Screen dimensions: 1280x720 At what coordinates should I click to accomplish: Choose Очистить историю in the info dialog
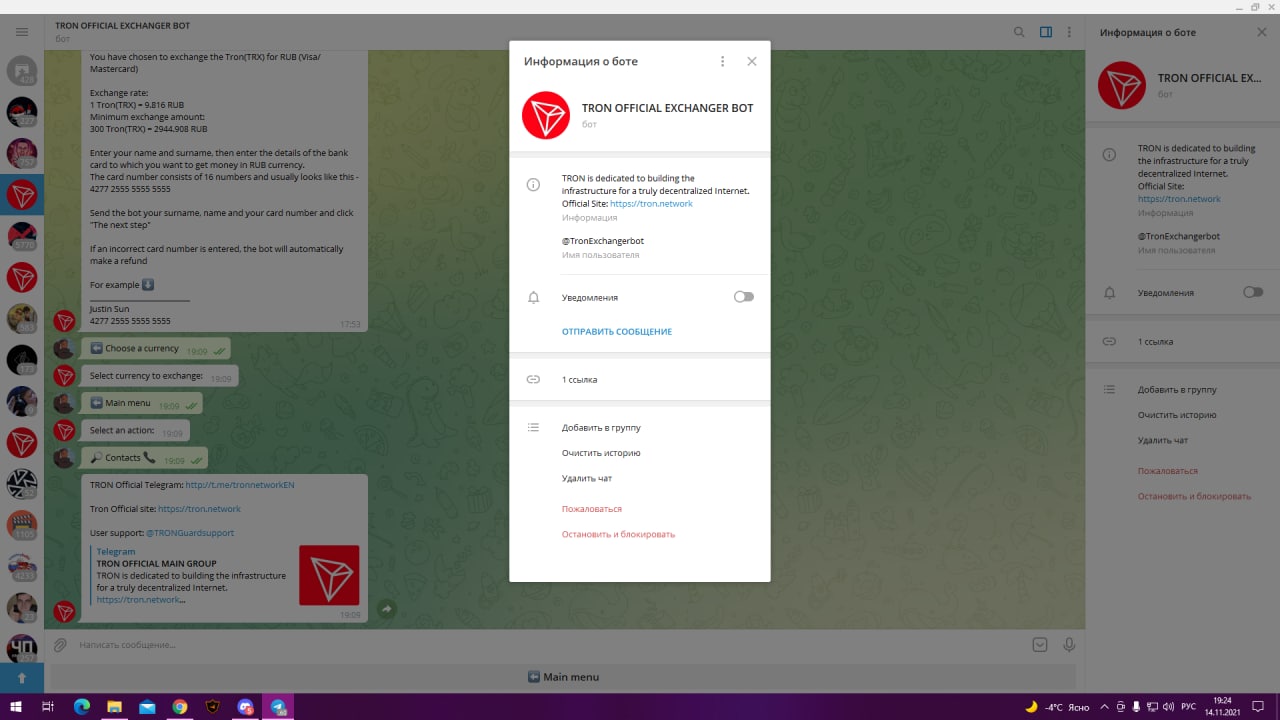pyautogui.click(x=601, y=453)
